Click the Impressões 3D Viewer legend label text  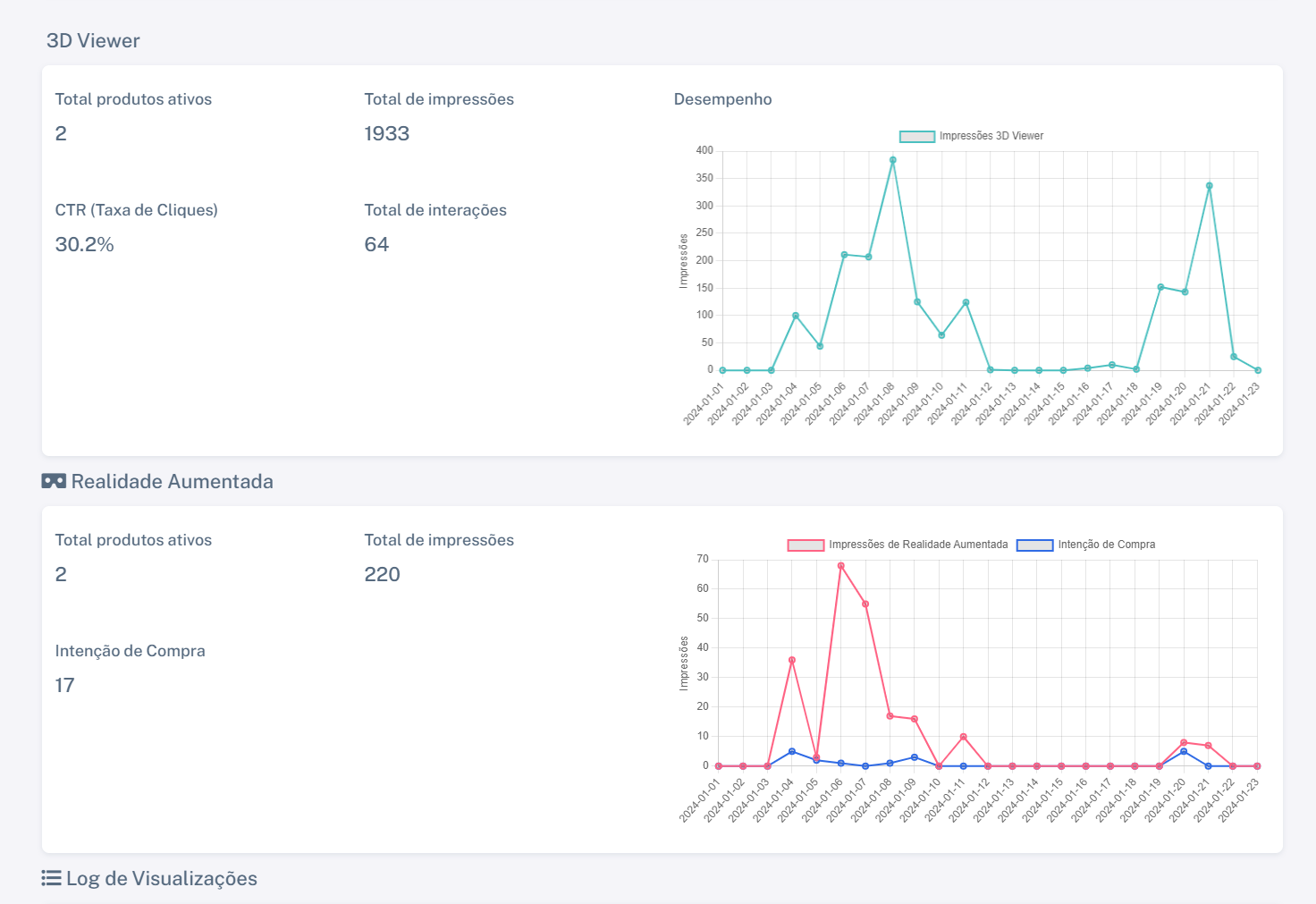point(991,136)
